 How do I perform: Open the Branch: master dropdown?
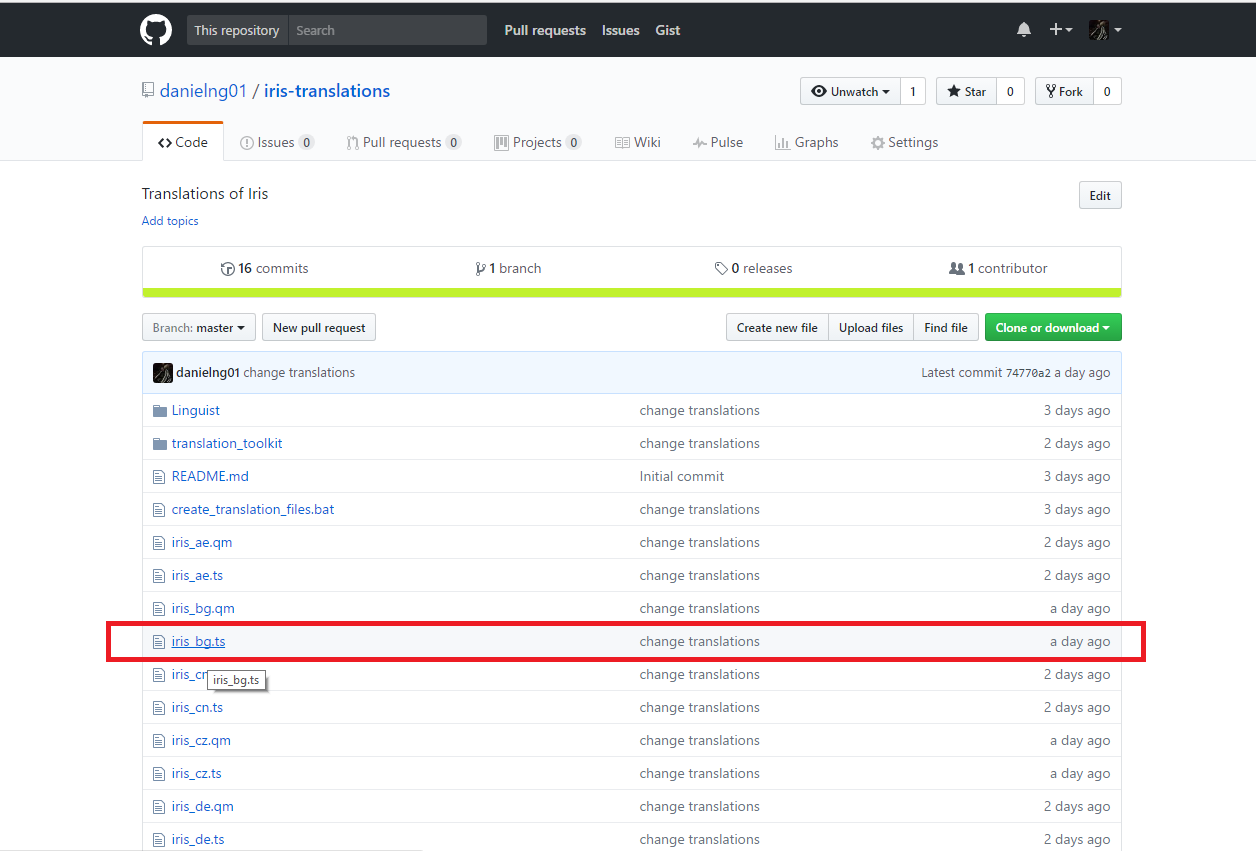pos(199,327)
